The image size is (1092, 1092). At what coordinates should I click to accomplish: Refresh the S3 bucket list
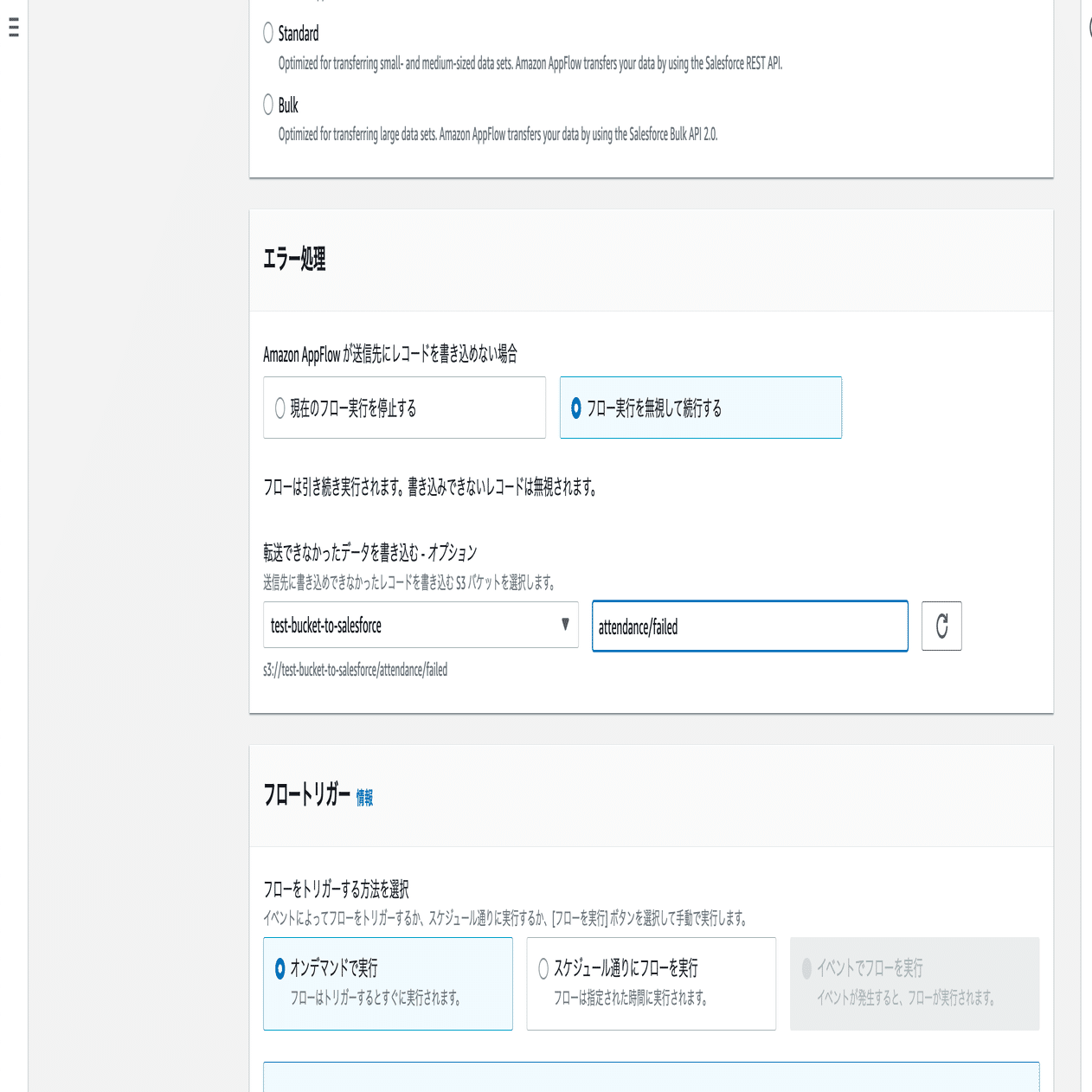coord(941,626)
